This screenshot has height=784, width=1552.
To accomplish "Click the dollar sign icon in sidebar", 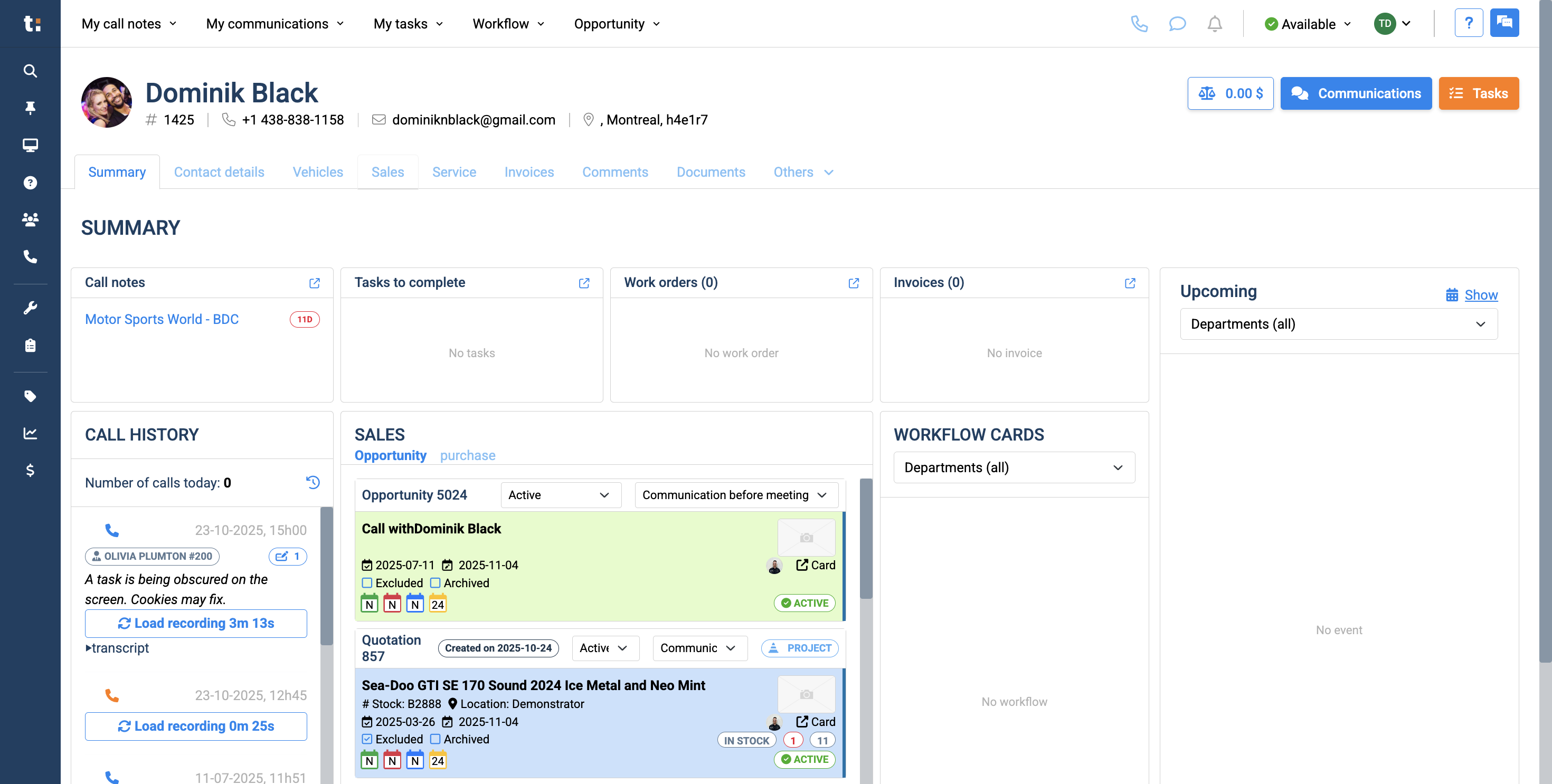I will pyautogui.click(x=30, y=470).
